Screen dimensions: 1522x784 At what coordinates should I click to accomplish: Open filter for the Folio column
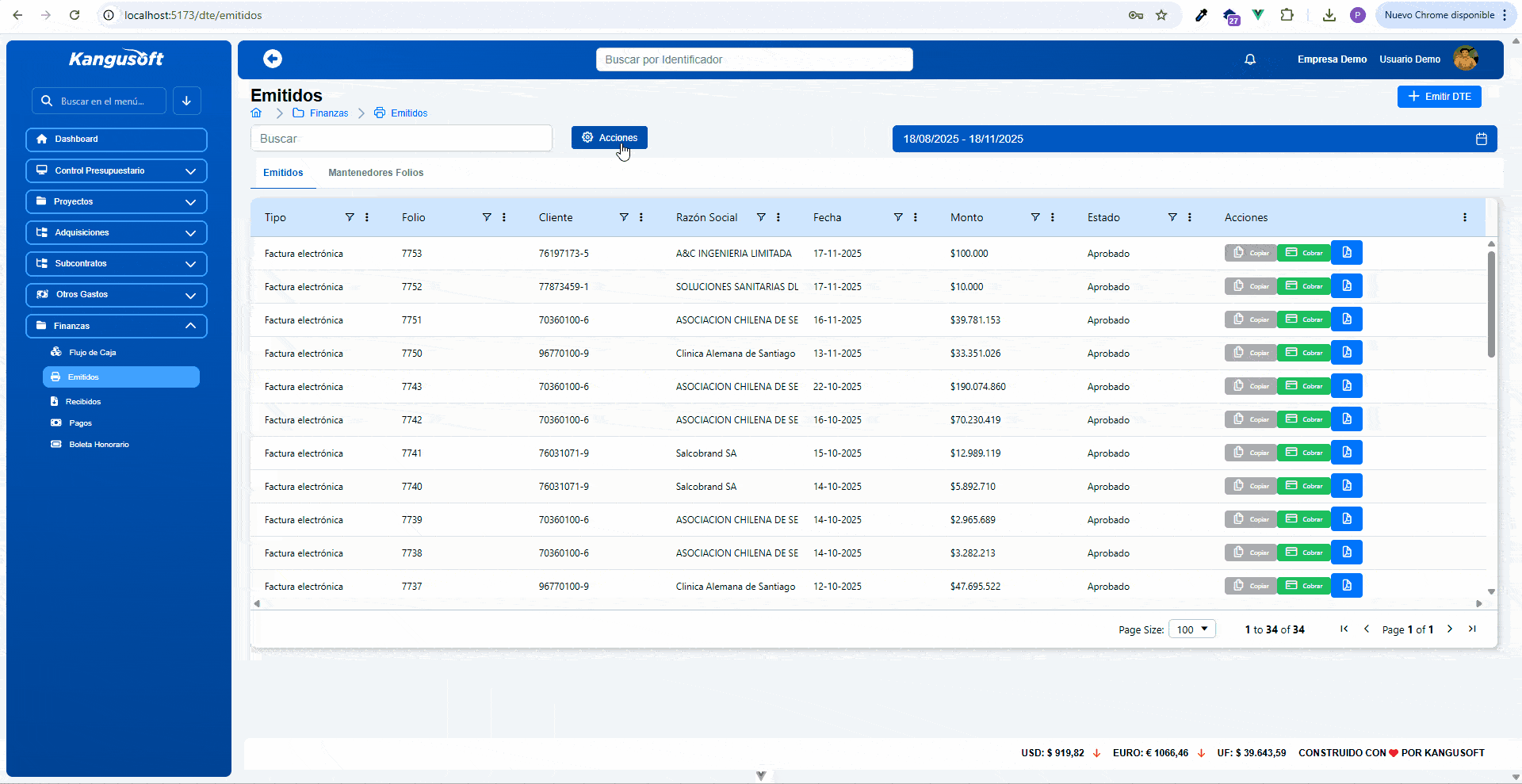click(487, 217)
